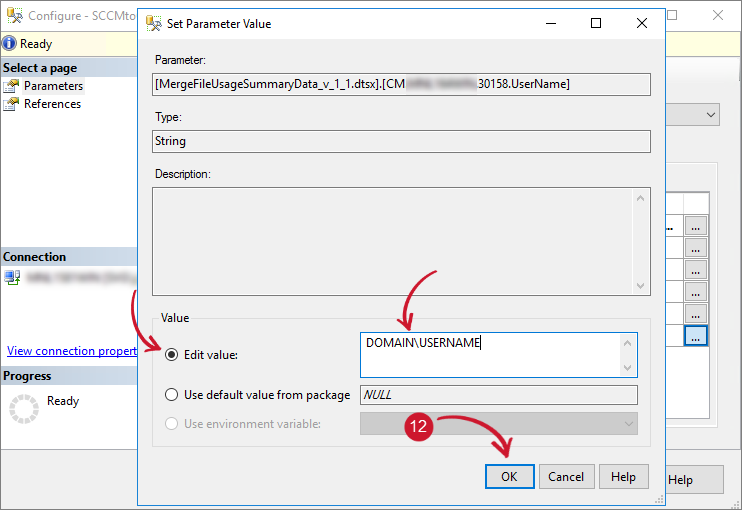Open View connection properties link
The height and width of the screenshot is (510, 742).
pos(72,351)
